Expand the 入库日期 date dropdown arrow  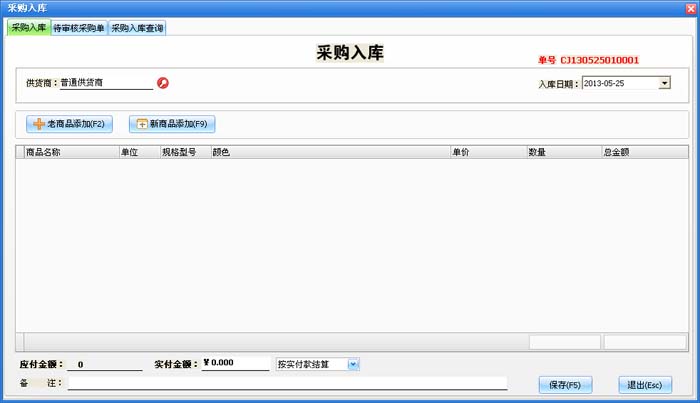(x=664, y=83)
